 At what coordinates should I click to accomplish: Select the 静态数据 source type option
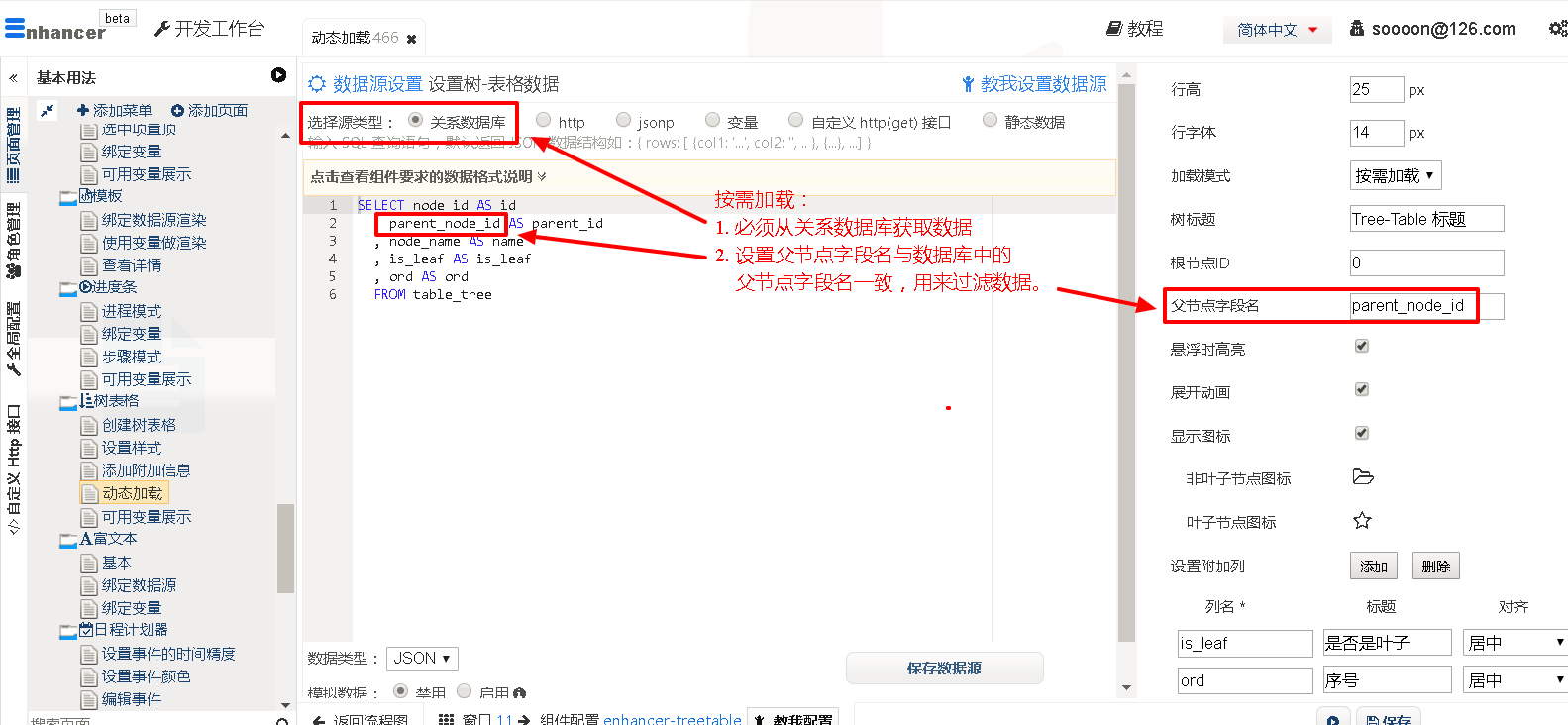click(990, 121)
